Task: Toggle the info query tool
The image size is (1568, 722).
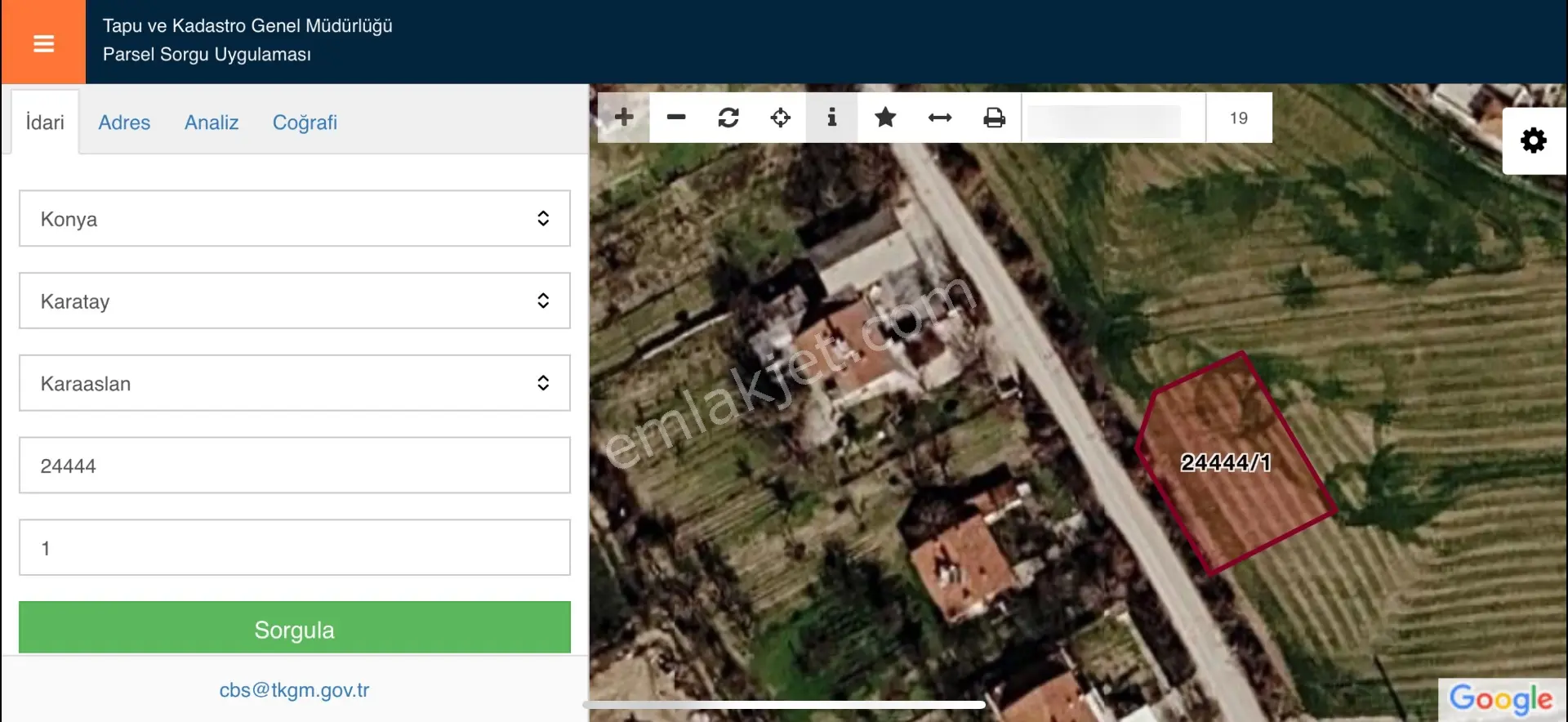Action: [832, 118]
